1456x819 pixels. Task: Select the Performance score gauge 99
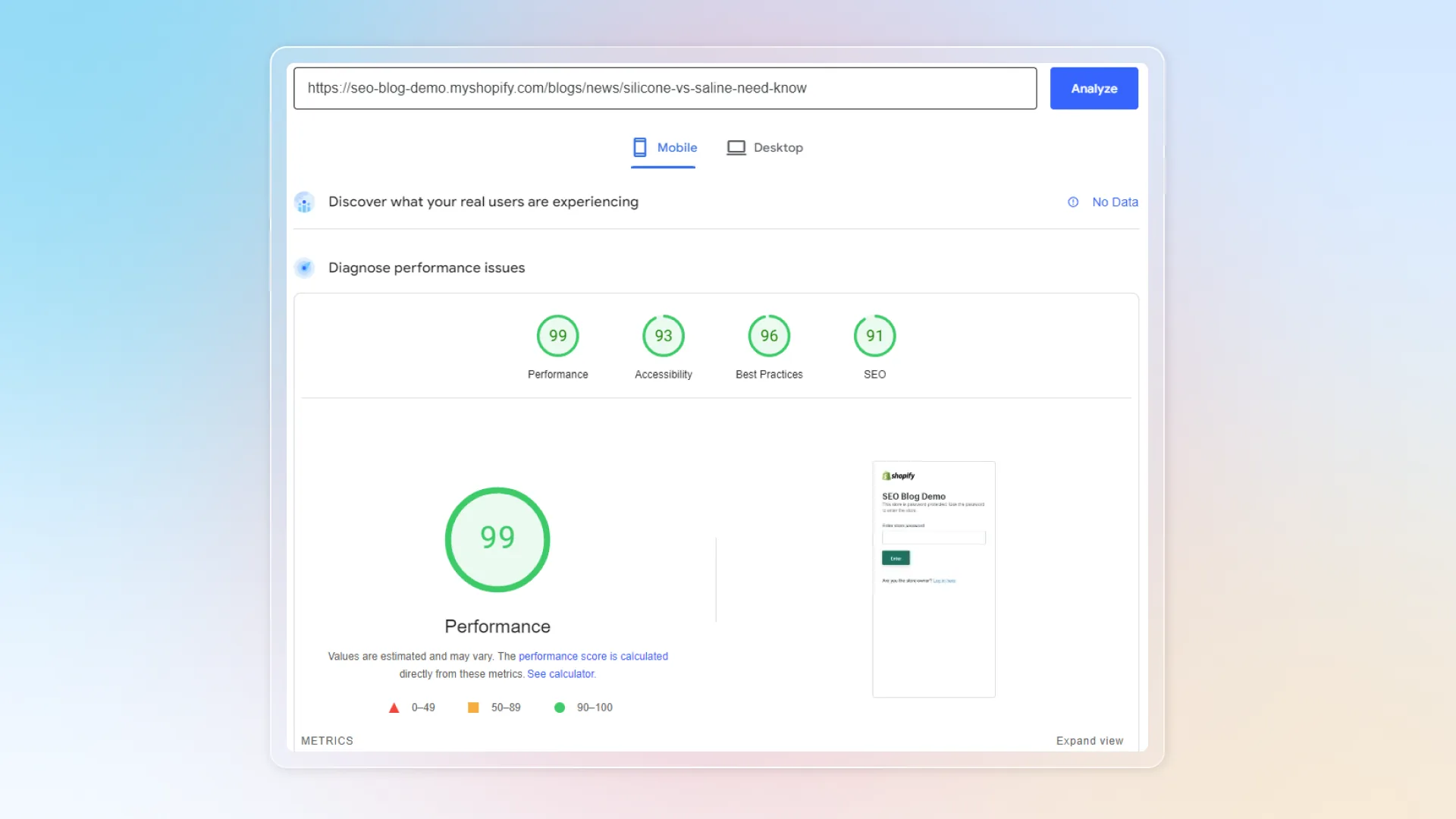[558, 336]
